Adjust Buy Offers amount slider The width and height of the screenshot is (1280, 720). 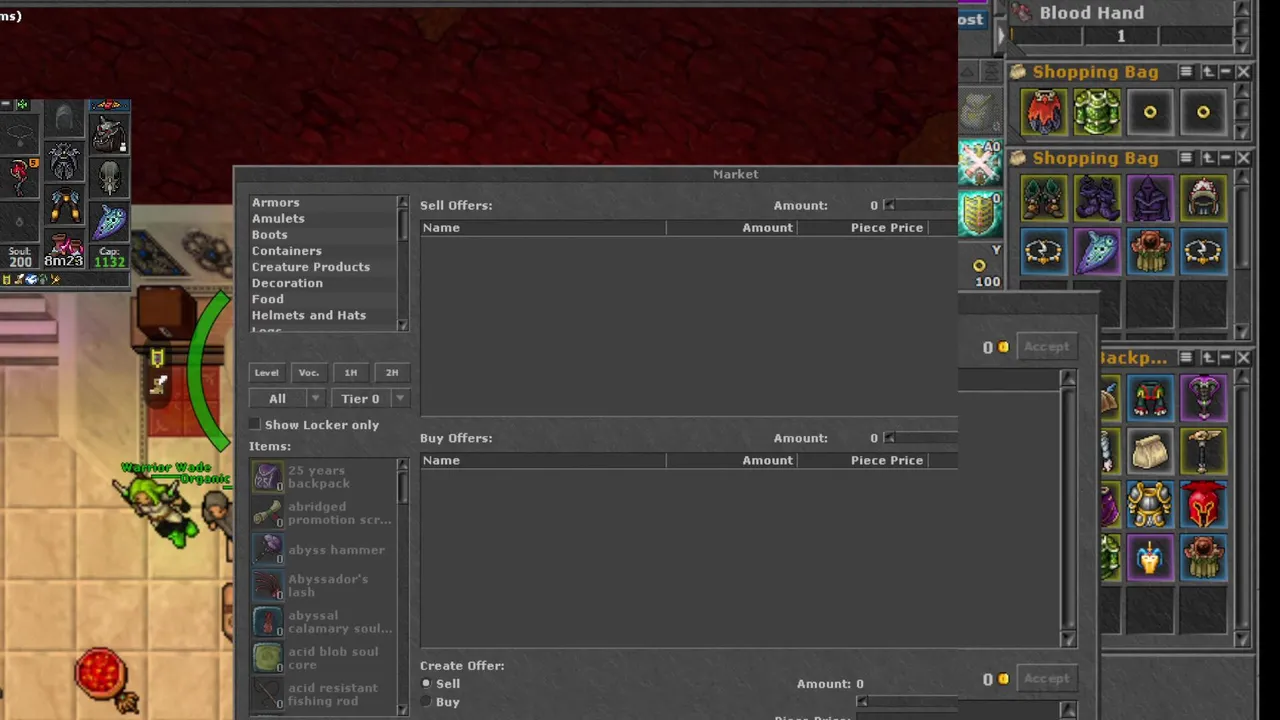(x=921, y=438)
